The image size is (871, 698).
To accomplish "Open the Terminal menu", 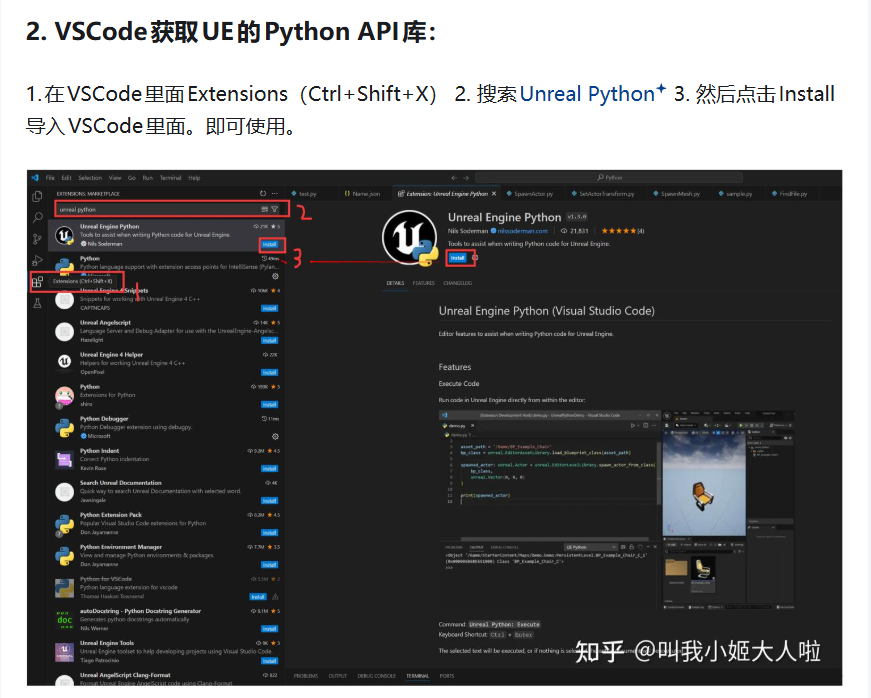I will coord(171,178).
